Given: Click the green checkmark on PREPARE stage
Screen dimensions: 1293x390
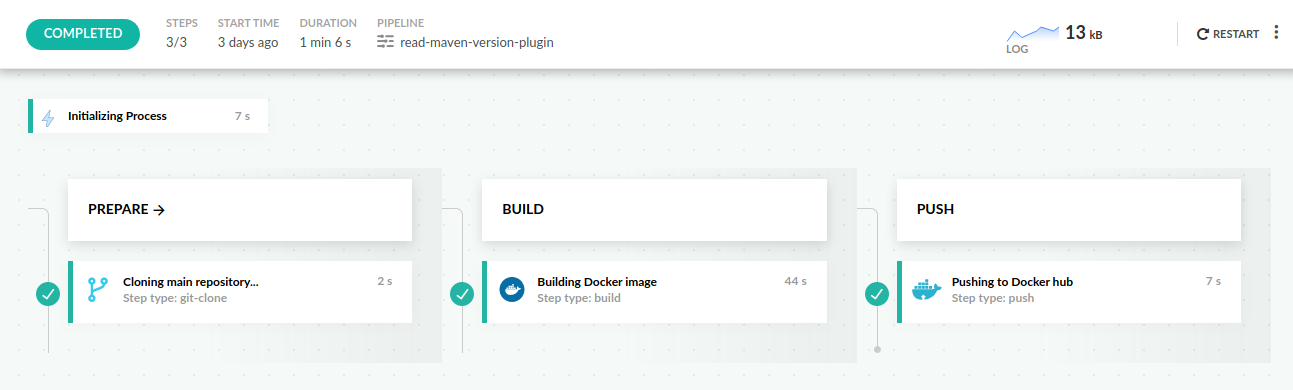Looking at the screenshot, I should (47, 294).
